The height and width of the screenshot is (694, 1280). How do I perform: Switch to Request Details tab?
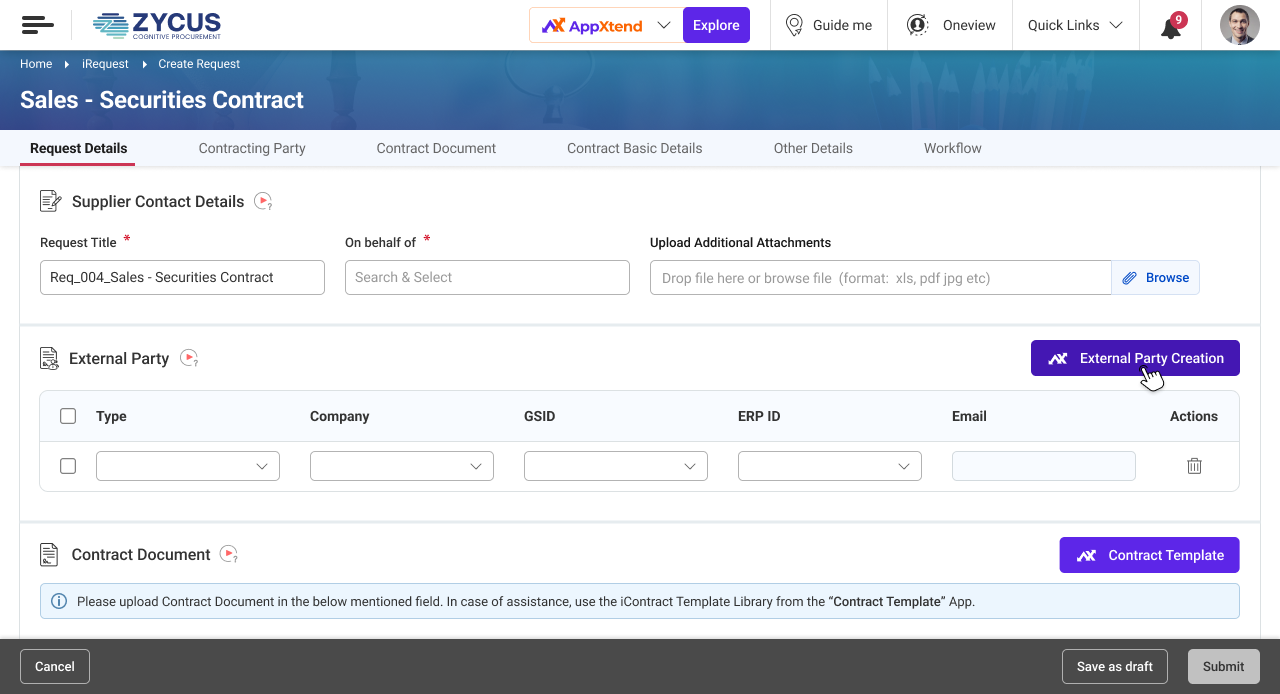tap(78, 148)
